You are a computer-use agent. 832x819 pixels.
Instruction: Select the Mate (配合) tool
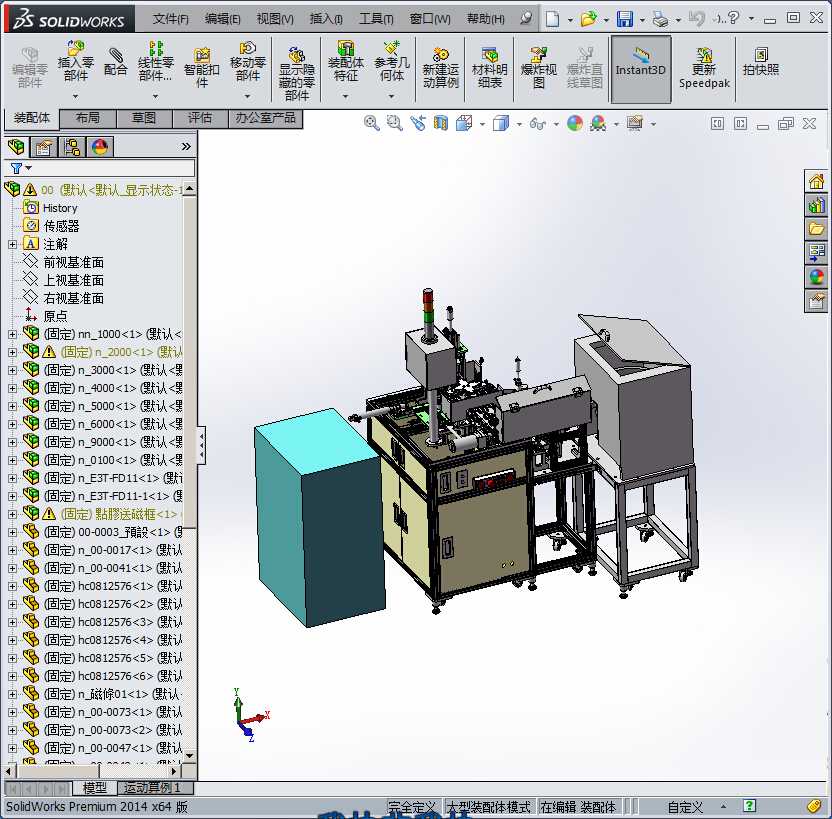pos(115,62)
